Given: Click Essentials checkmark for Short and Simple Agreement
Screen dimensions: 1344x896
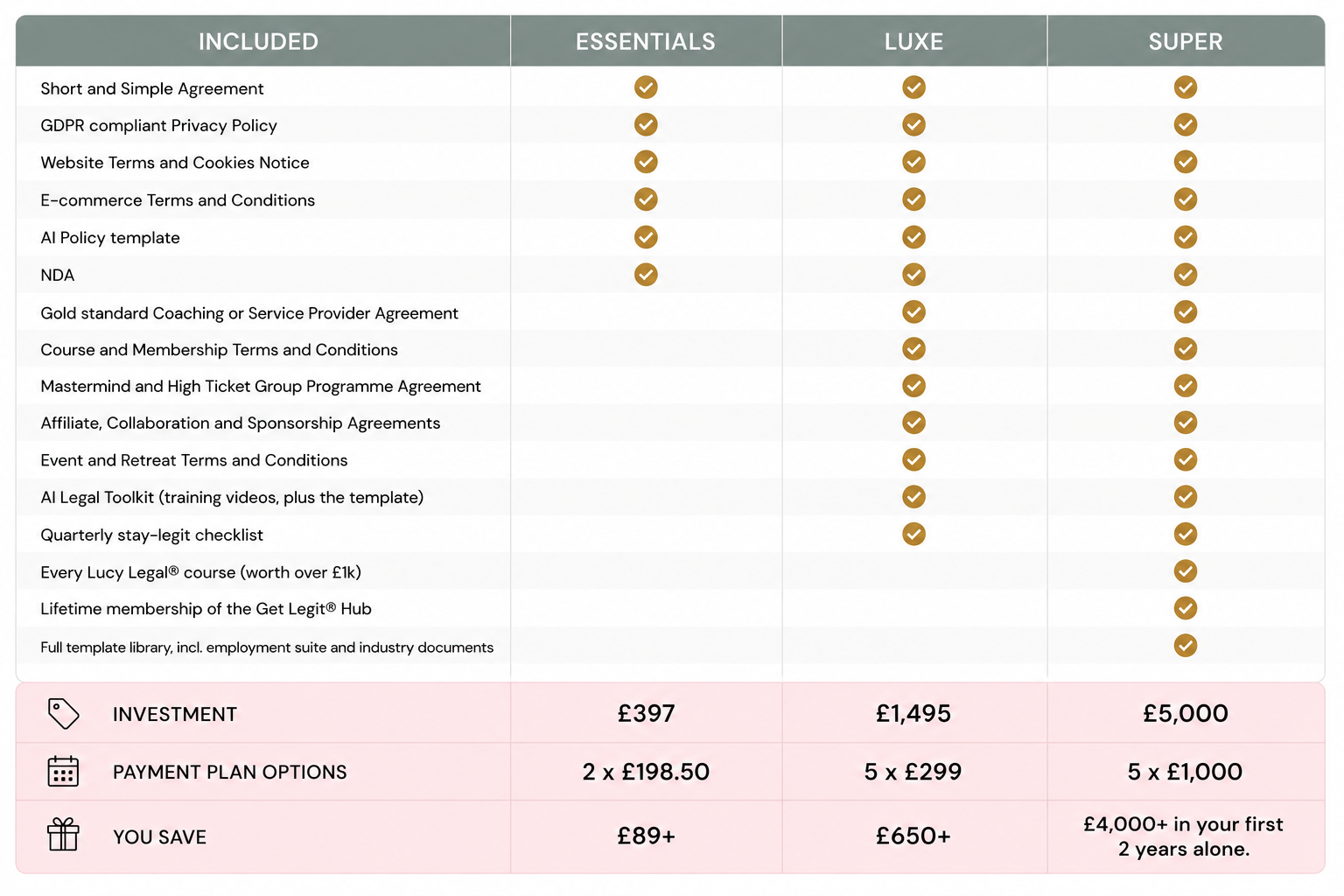Looking at the screenshot, I should pos(646,87).
